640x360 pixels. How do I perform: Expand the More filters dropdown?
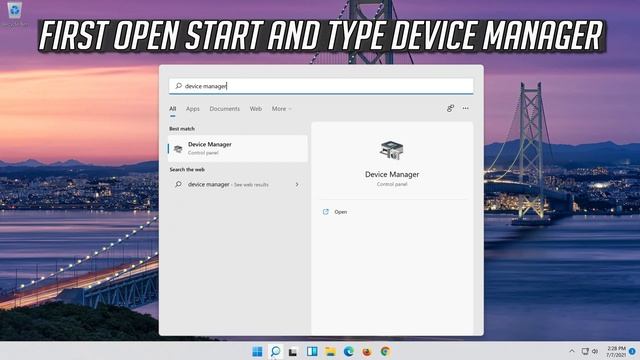point(281,109)
